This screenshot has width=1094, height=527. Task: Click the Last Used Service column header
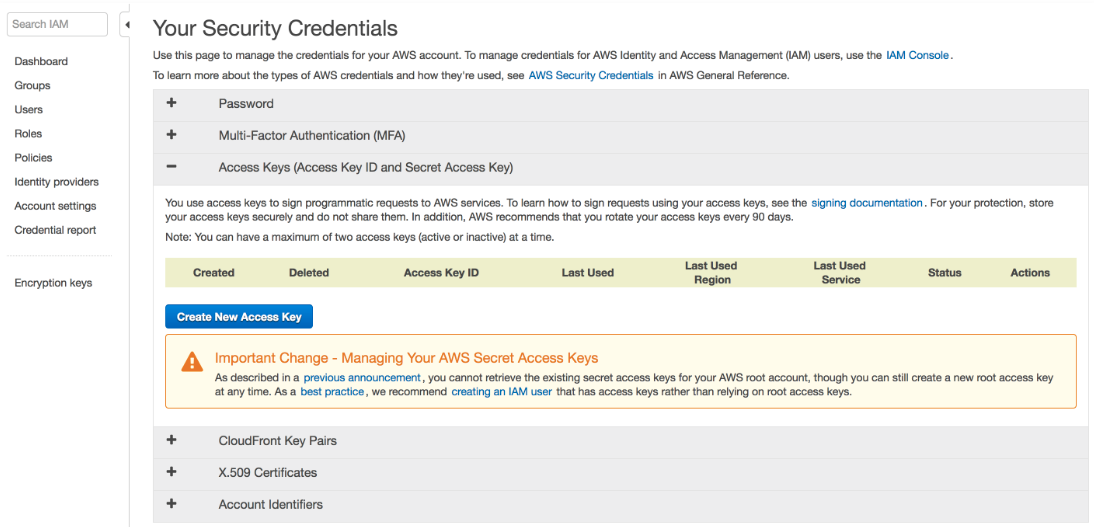tap(840, 273)
